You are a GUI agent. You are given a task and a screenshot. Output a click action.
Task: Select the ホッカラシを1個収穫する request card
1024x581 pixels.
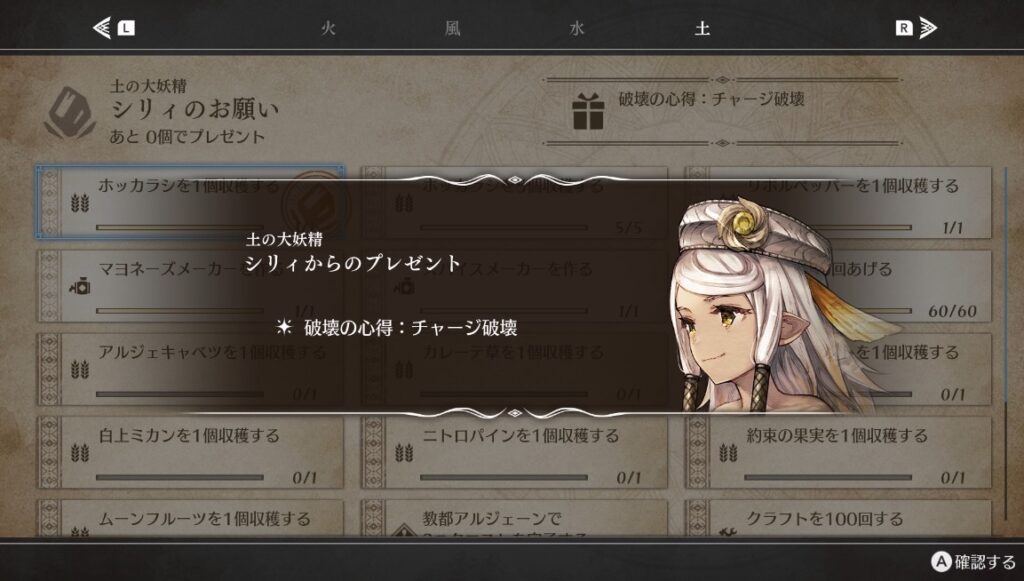coord(190,202)
